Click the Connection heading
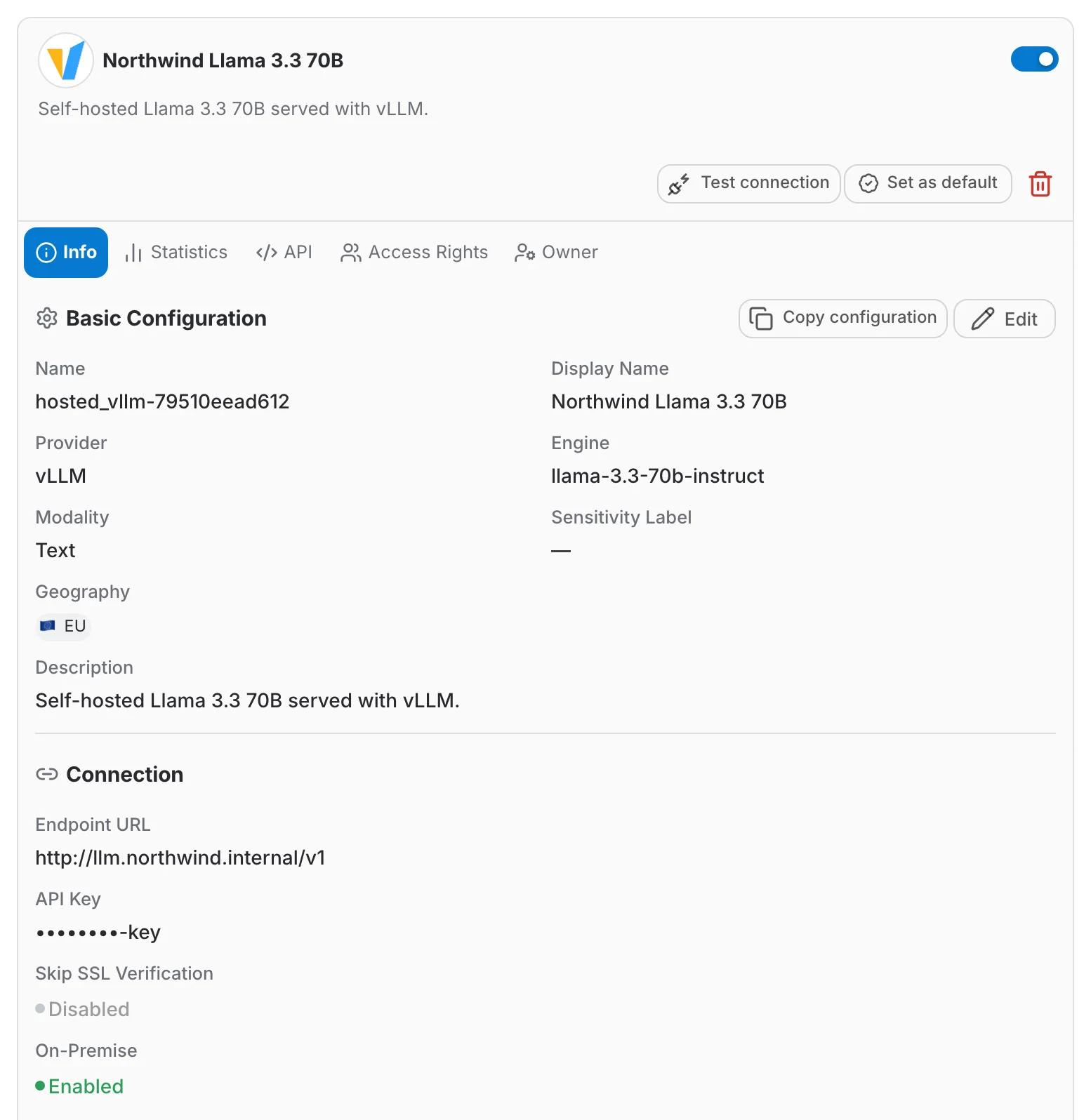The width and height of the screenshot is (1091, 1120). [125, 775]
